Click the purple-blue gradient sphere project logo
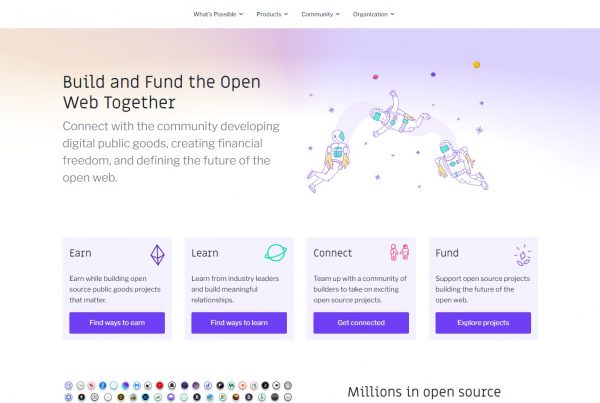Image resolution: width=600 pixels, height=403 pixels. coord(126,385)
